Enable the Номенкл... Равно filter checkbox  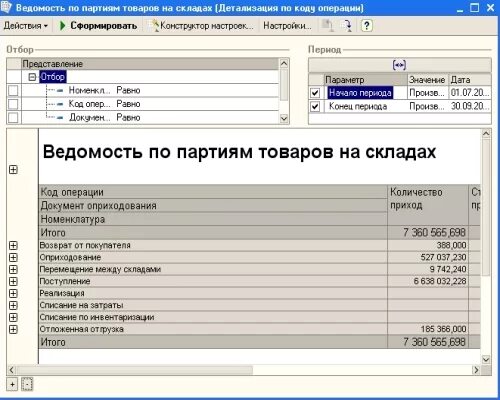click(13, 91)
